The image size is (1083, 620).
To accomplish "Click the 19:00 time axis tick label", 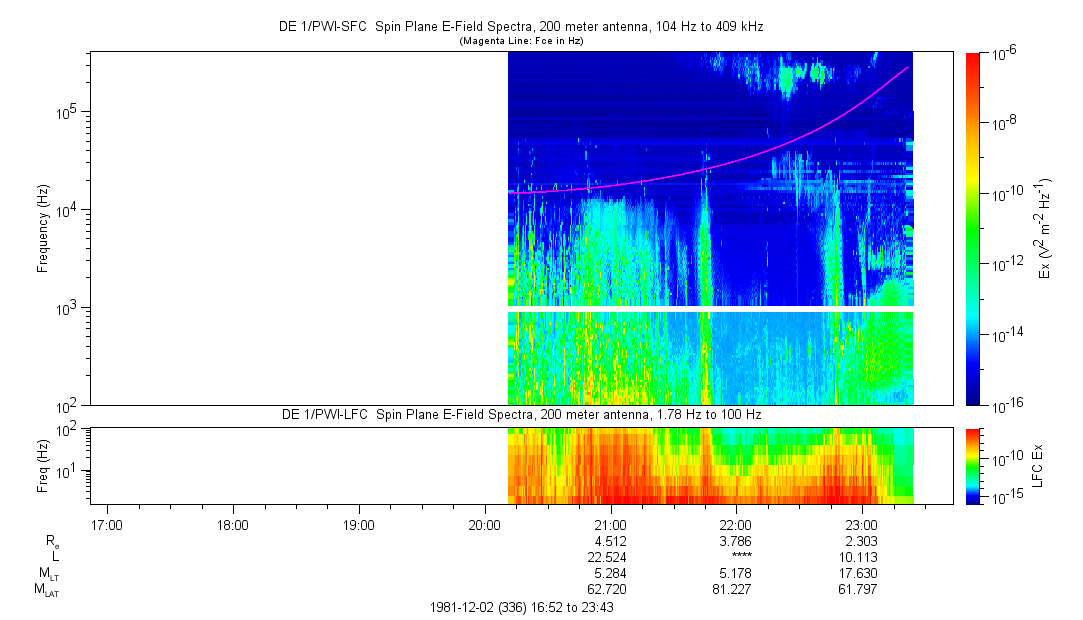I will tap(358, 524).
